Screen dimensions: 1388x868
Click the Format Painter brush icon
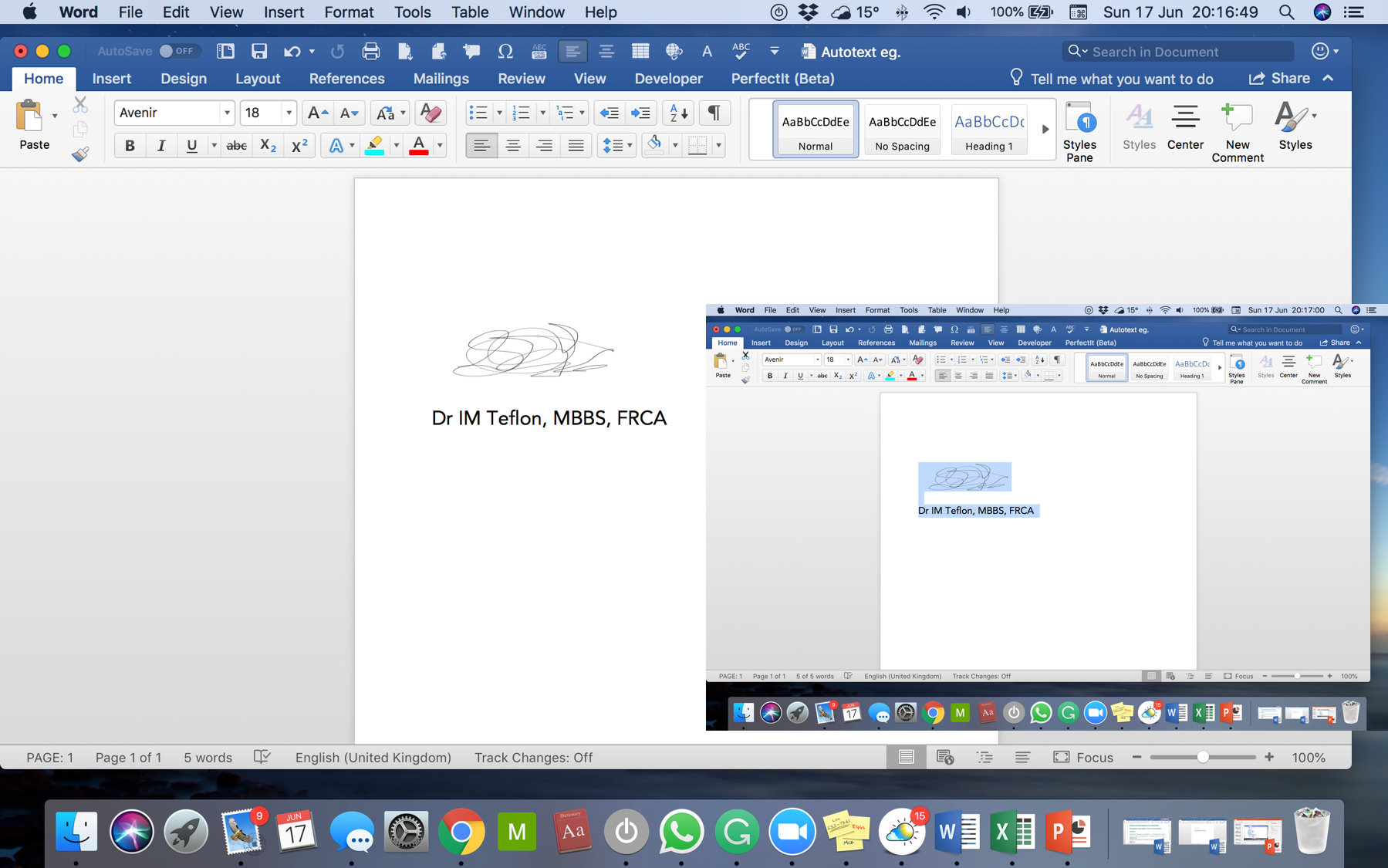pyautogui.click(x=80, y=154)
